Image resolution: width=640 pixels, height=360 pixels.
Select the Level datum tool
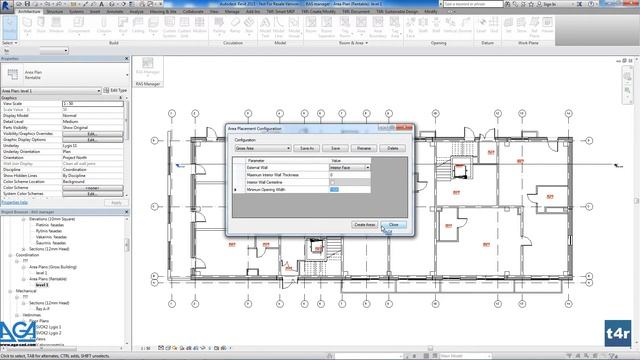coord(482,25)
